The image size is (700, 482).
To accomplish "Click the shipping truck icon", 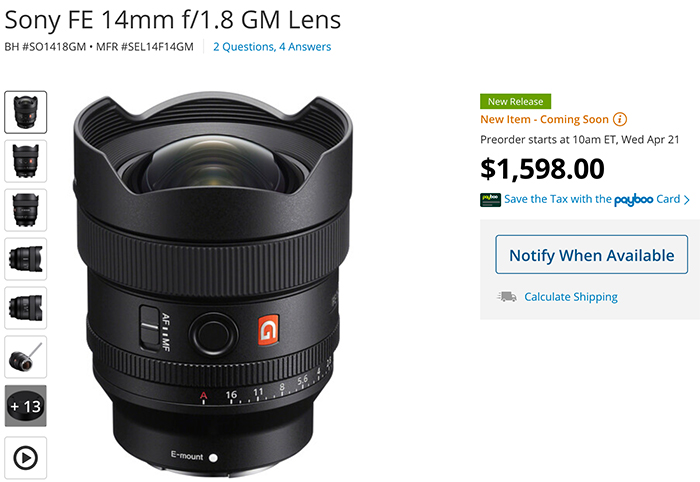I will 507,297.
